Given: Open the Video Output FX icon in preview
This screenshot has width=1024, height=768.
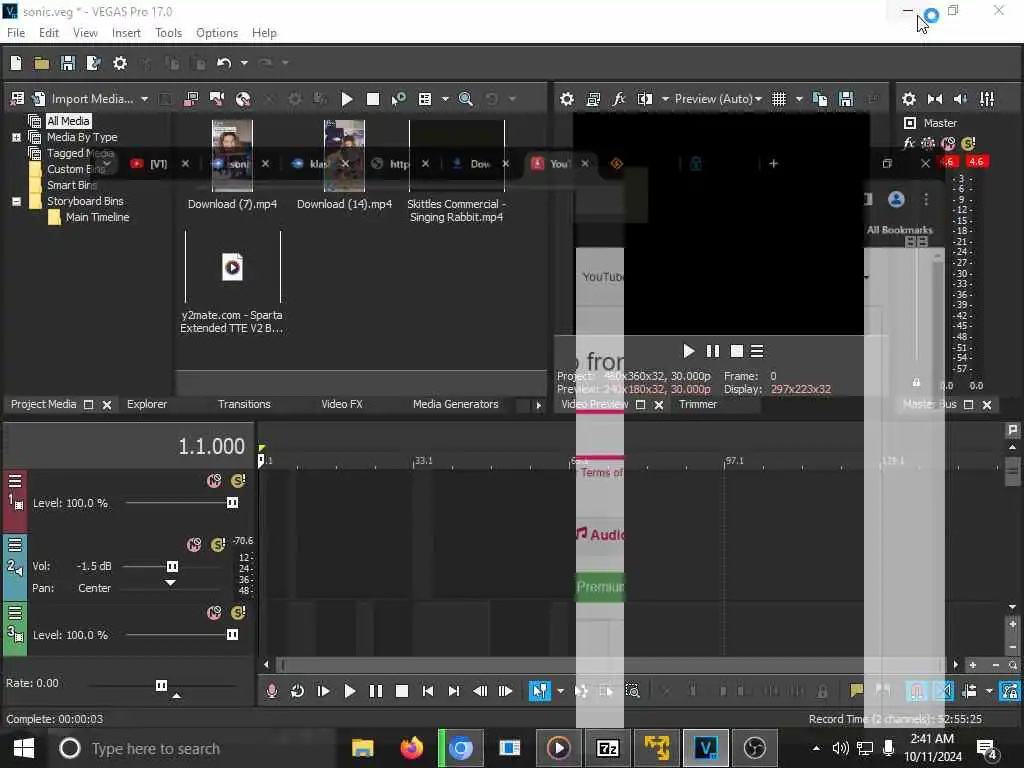Looking at the screenshot, I should click(618, 99).
